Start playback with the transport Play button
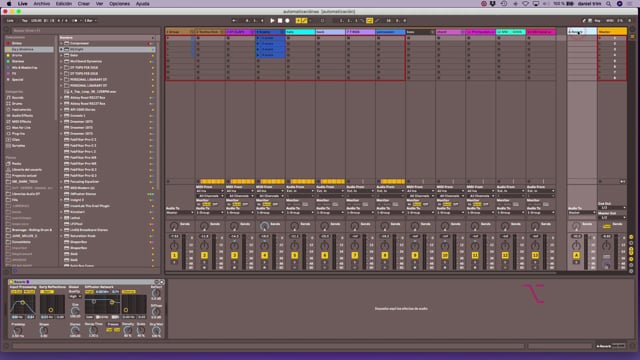Image resolution: width=640 pixels, height=360 pixels. pos(272,20)
